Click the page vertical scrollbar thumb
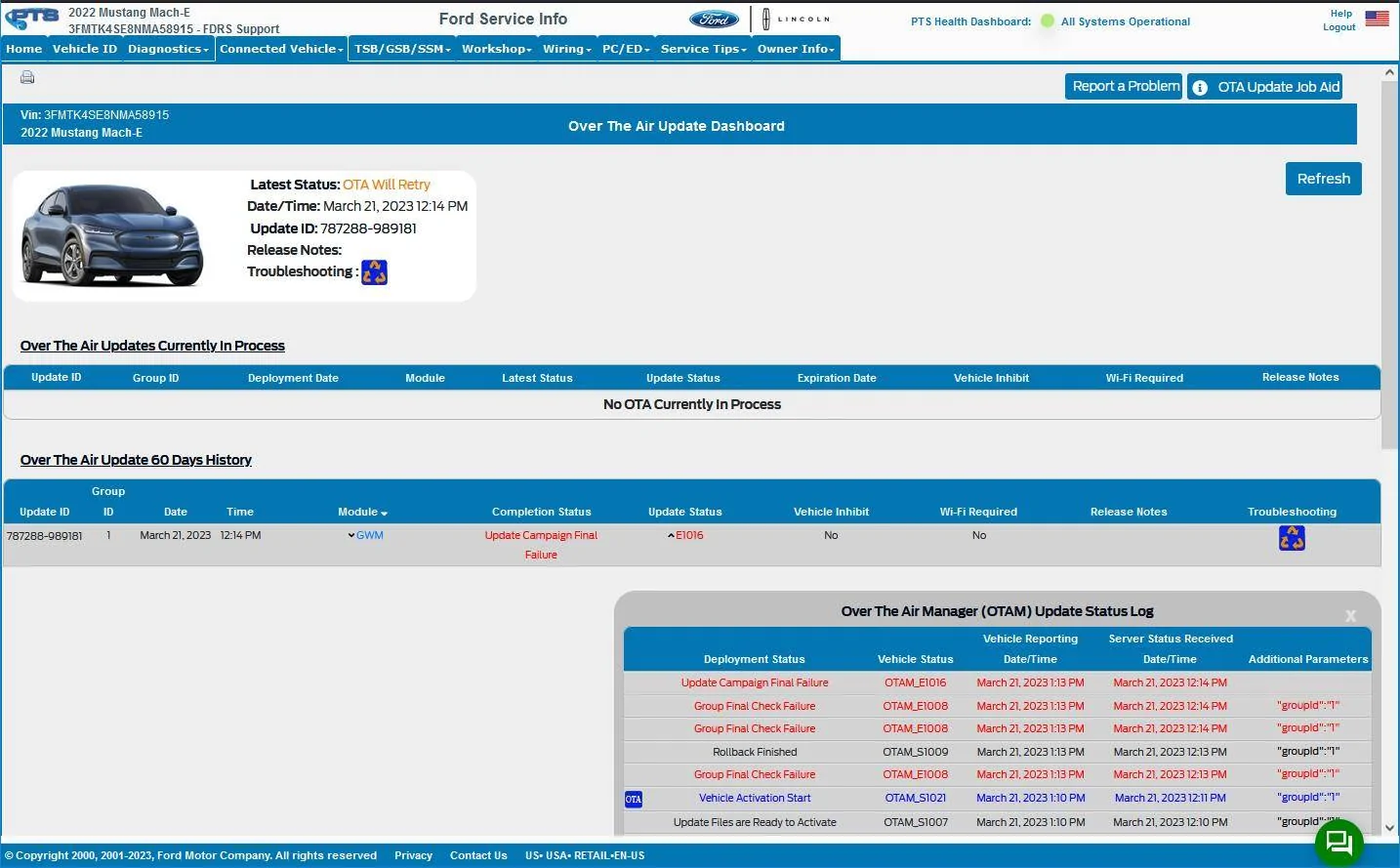Image resolution: width=1400 pixels, height=868 pixels. (1390, 266)
